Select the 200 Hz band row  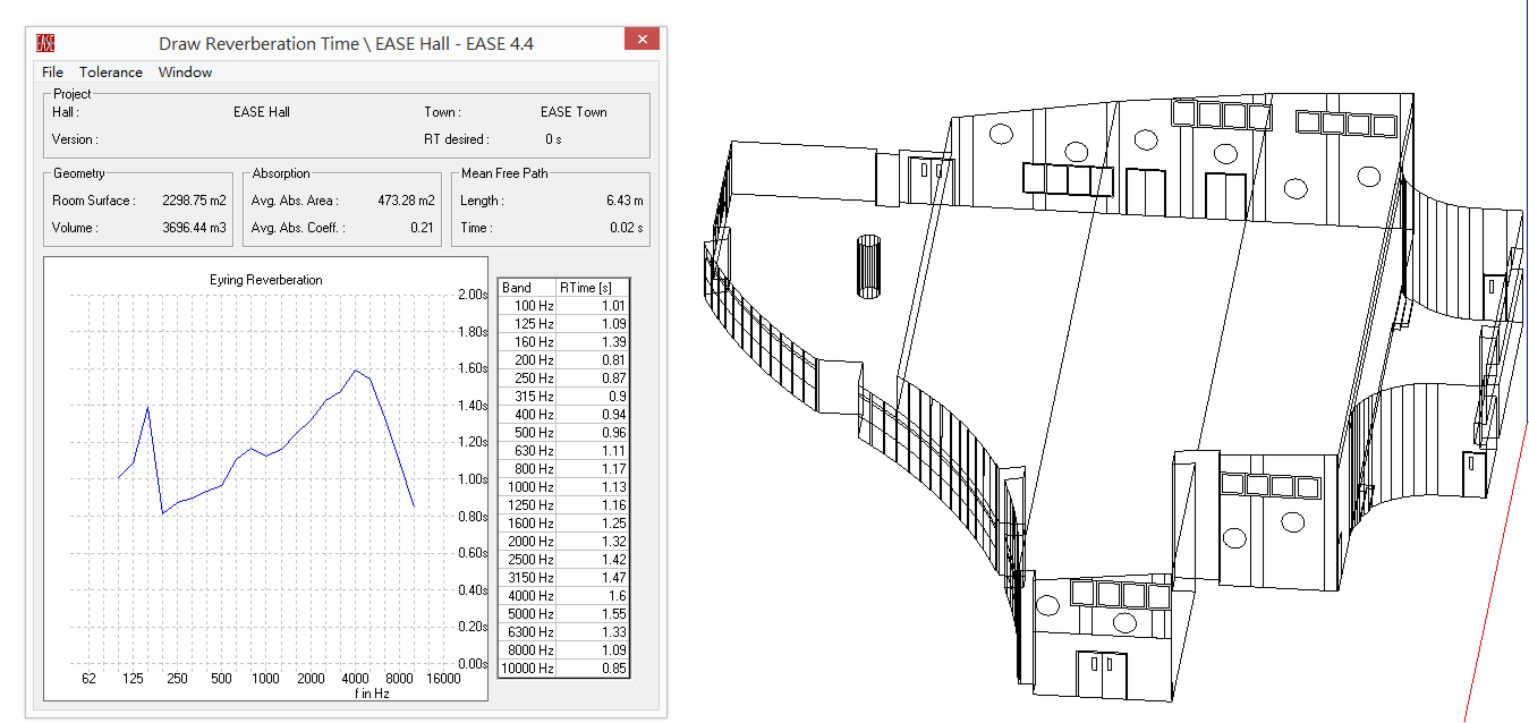564,360
